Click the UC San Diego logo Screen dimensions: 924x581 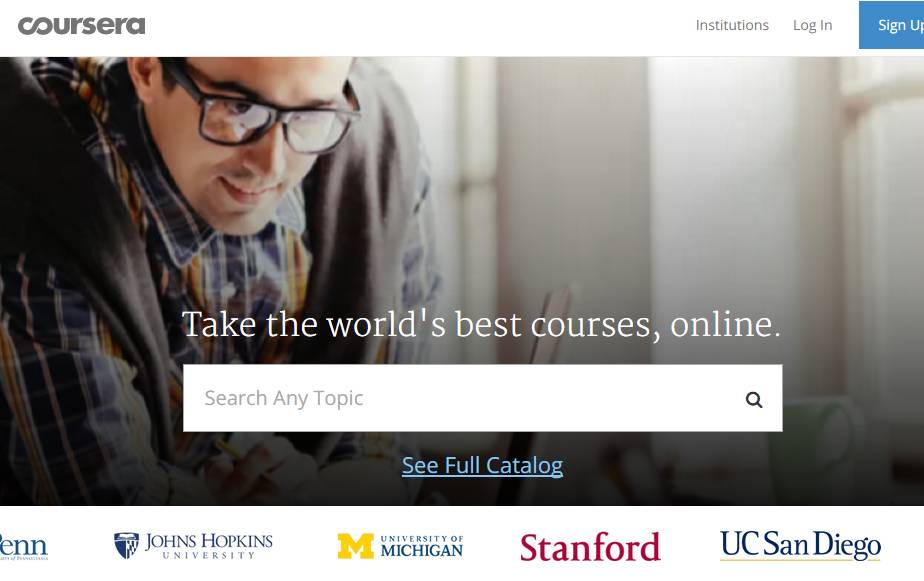click(x=800, y=546)
